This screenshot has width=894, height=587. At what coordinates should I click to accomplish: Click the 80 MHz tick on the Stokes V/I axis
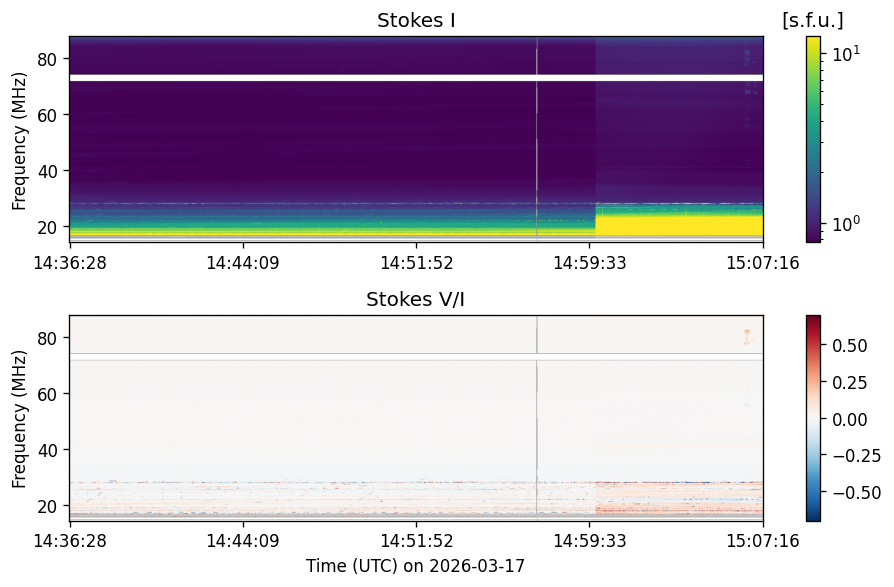(x=48, y=338)
